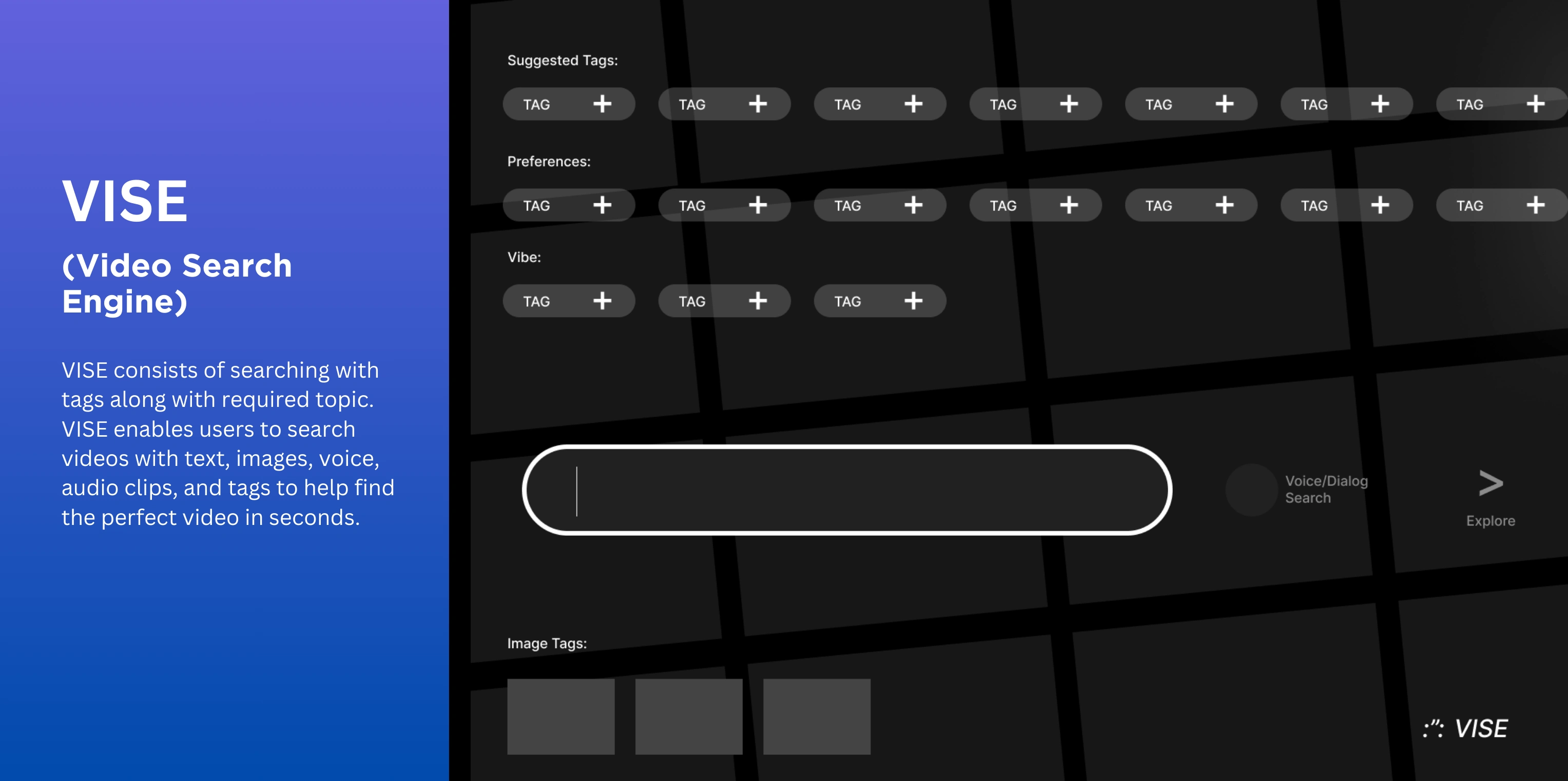This screenshot has height=781, width=1568.
Task: Select the first TAG label in Preferences
Action: pos(536,206)
